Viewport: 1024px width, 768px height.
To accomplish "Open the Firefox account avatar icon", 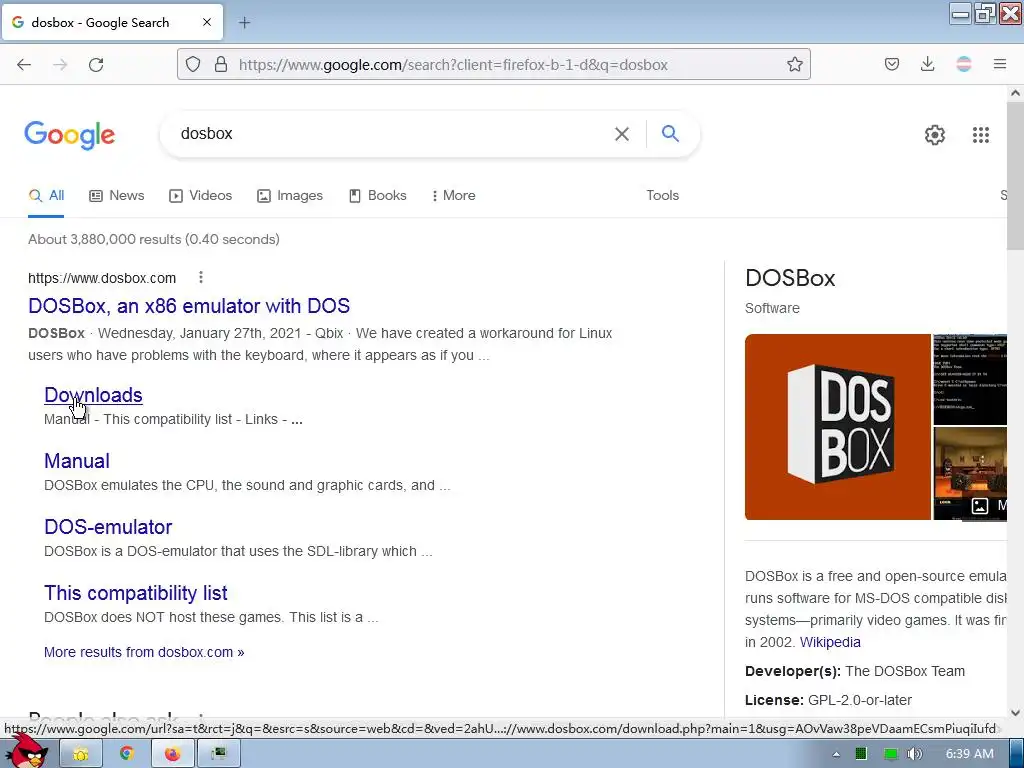I will (963, 64).
